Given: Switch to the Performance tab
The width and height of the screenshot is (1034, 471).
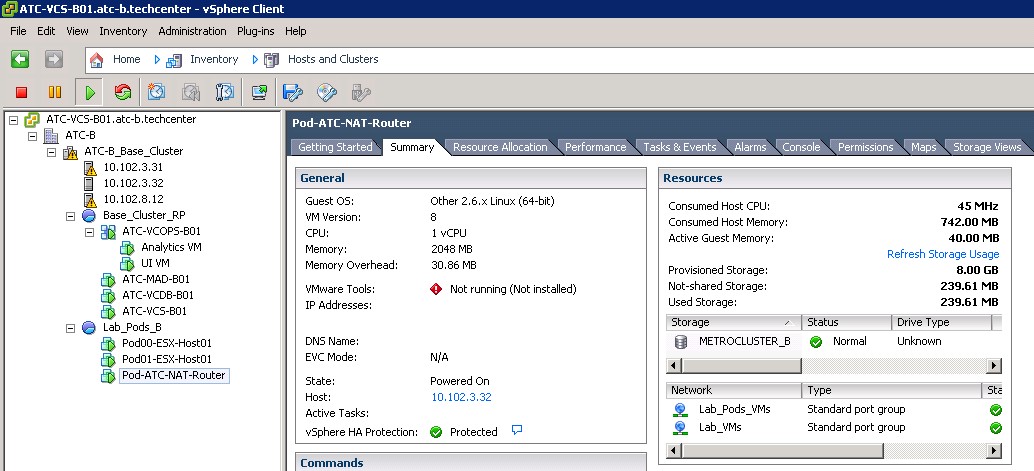Looking at the screenshot, I should (x=595, y=147).
